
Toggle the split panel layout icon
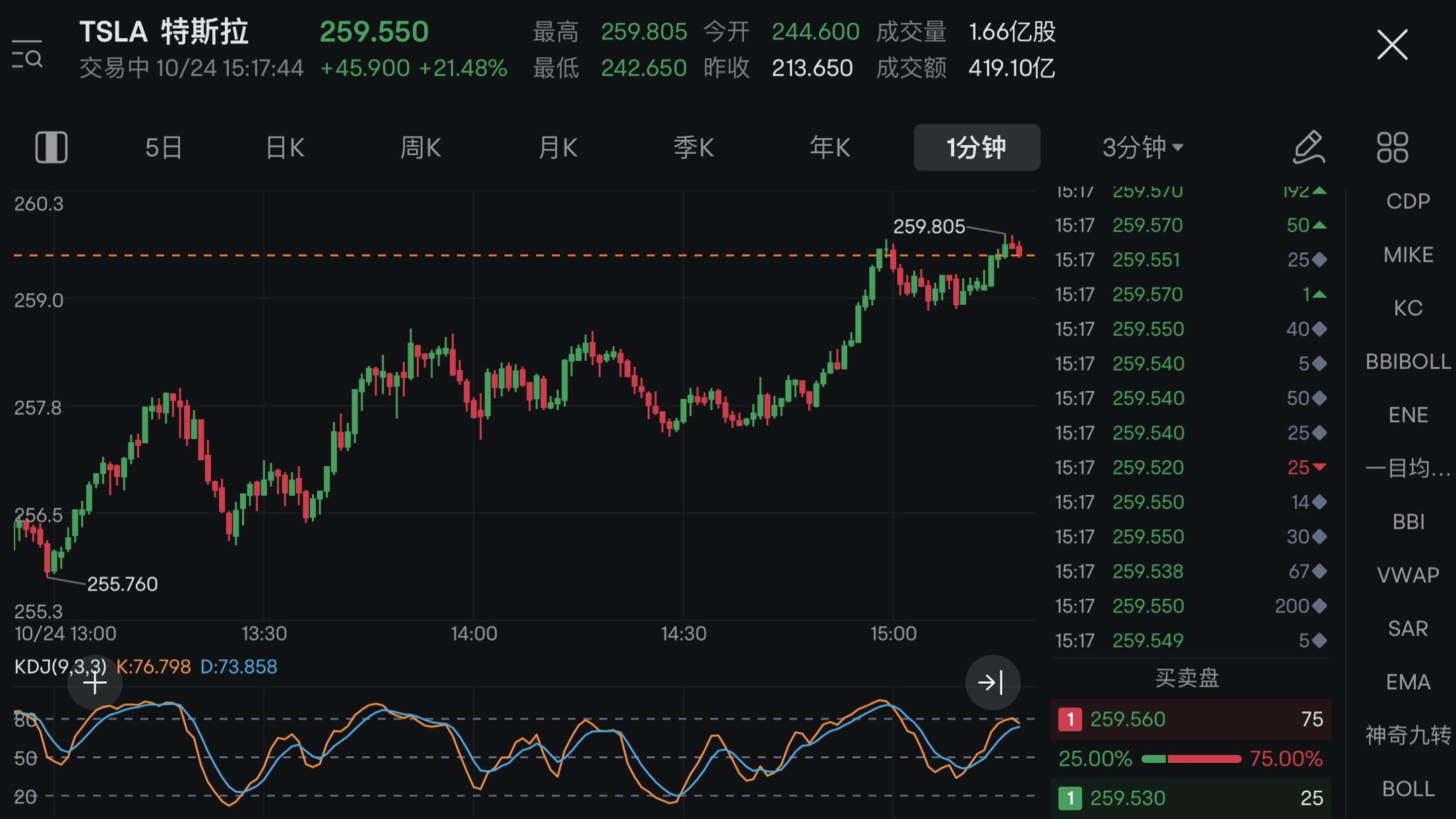(52, 147)
